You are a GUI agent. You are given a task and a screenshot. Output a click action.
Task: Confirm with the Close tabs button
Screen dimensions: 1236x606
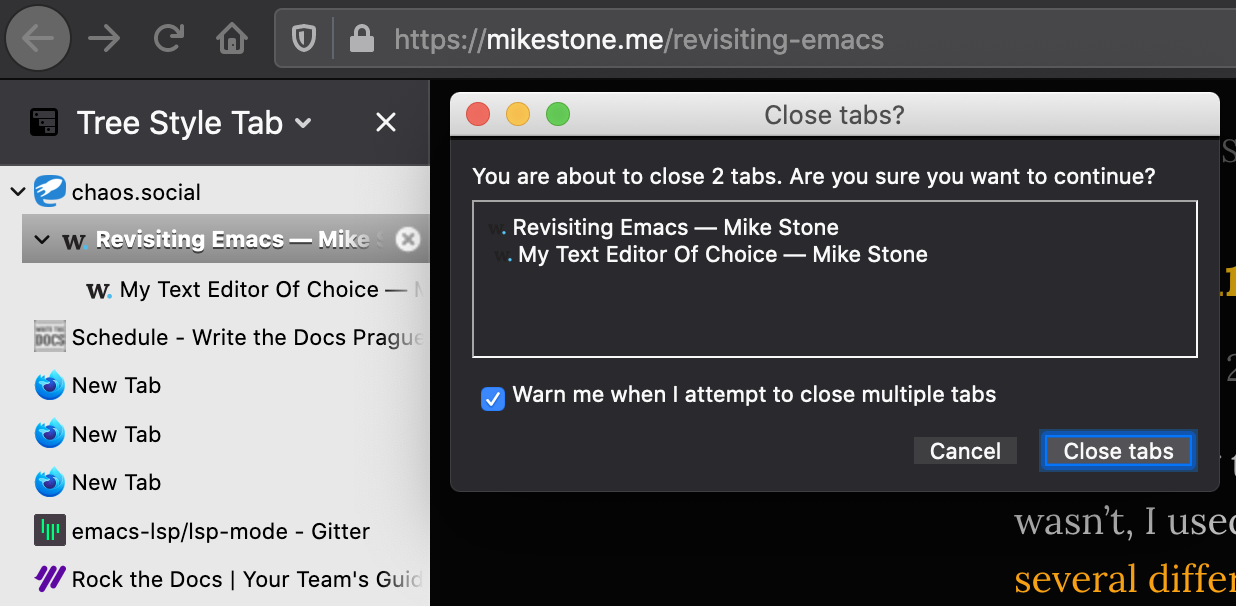[x=1118, y=451]
